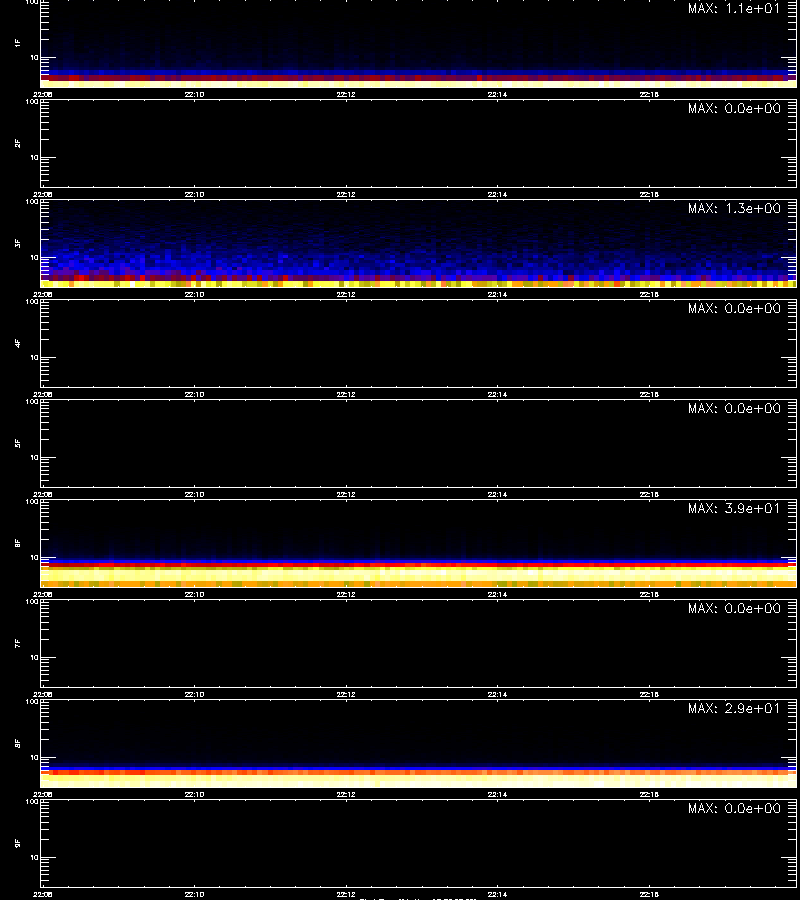Select the 4F panel axis label
Screen dimensions: 800x900
pos(18,343)
